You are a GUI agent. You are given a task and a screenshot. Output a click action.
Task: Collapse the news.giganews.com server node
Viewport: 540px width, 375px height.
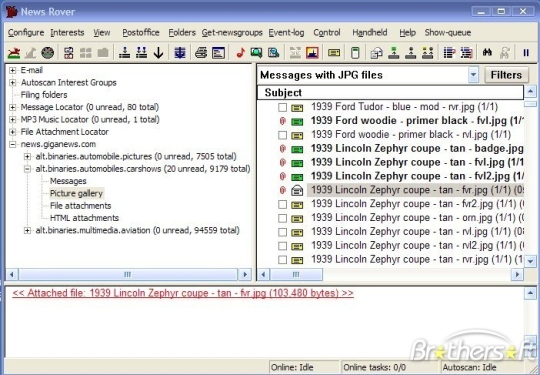point(13,144)
